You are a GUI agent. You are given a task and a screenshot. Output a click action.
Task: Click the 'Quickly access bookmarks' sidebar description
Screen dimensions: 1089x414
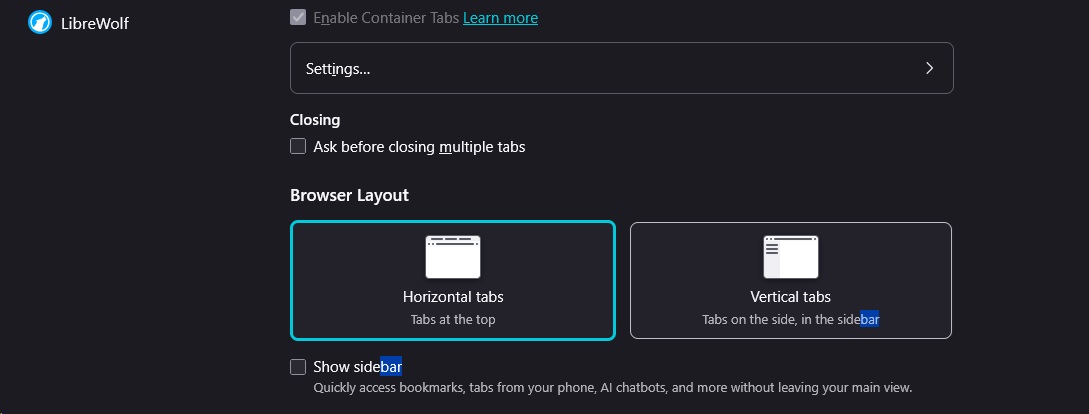point(612,388)
